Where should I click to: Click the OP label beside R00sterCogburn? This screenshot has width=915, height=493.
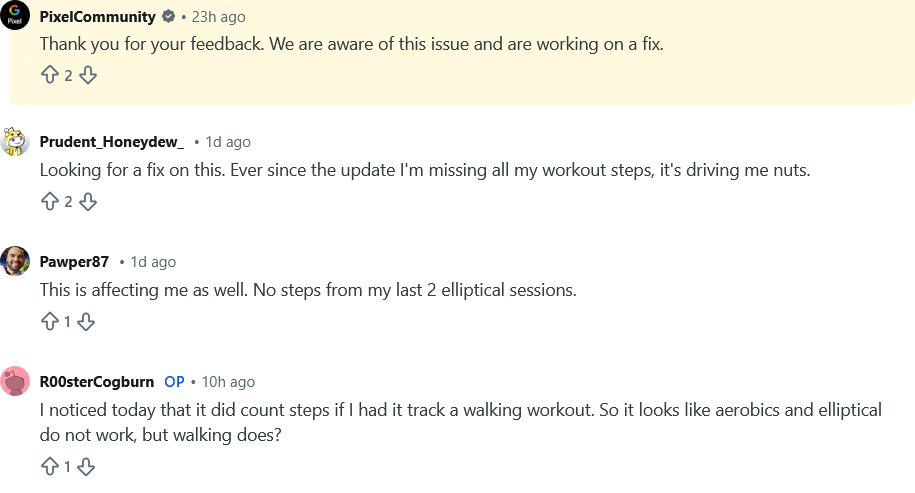click(174, 382)
